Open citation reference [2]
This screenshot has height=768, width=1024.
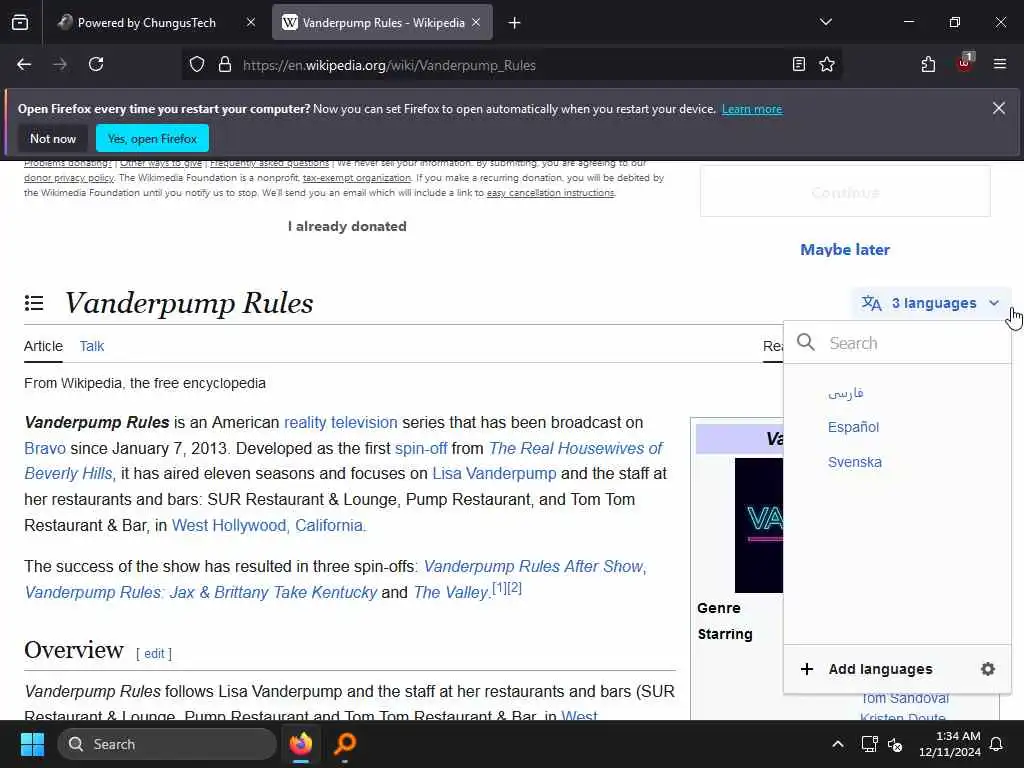[x=515, y=588]
